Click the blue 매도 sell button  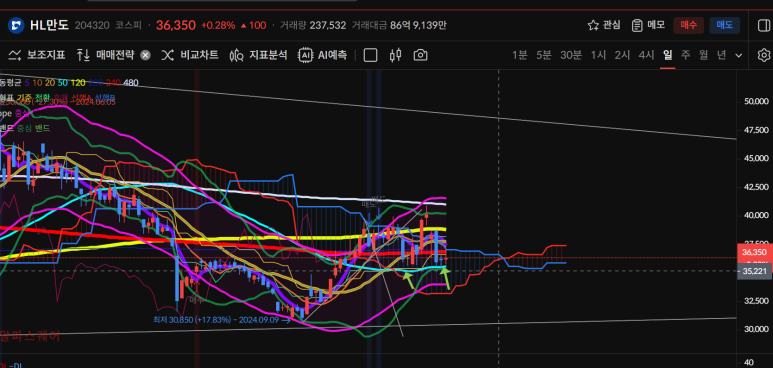(725, 25)
